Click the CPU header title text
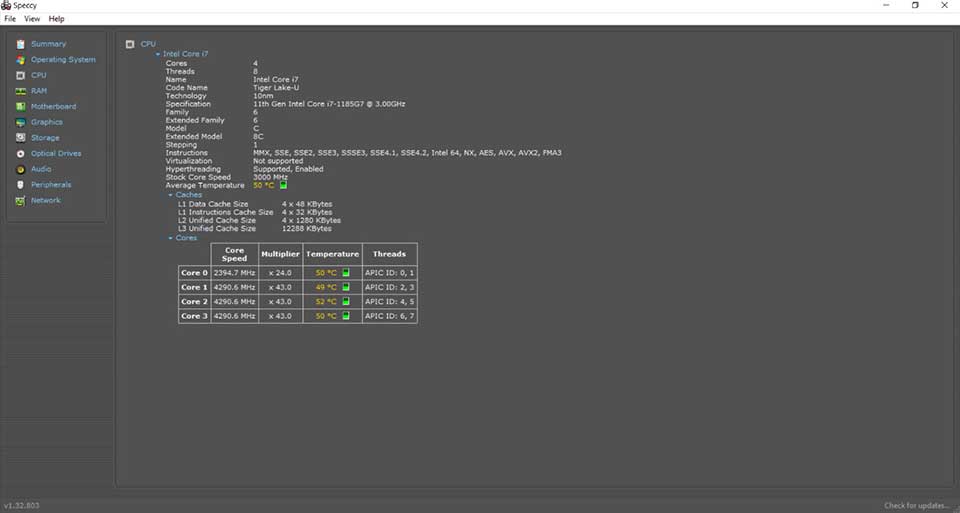The image size is (960, 513). pyautogui.click(x=148, y=44)
